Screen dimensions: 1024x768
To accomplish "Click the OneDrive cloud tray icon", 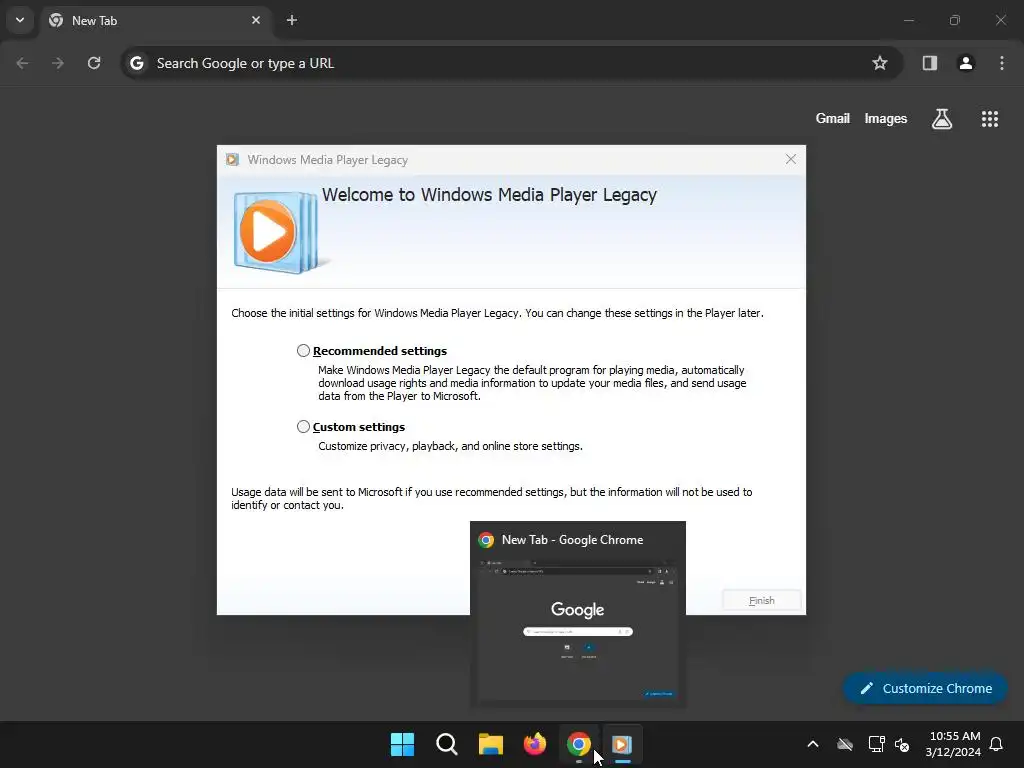I will tap(845, 744).
